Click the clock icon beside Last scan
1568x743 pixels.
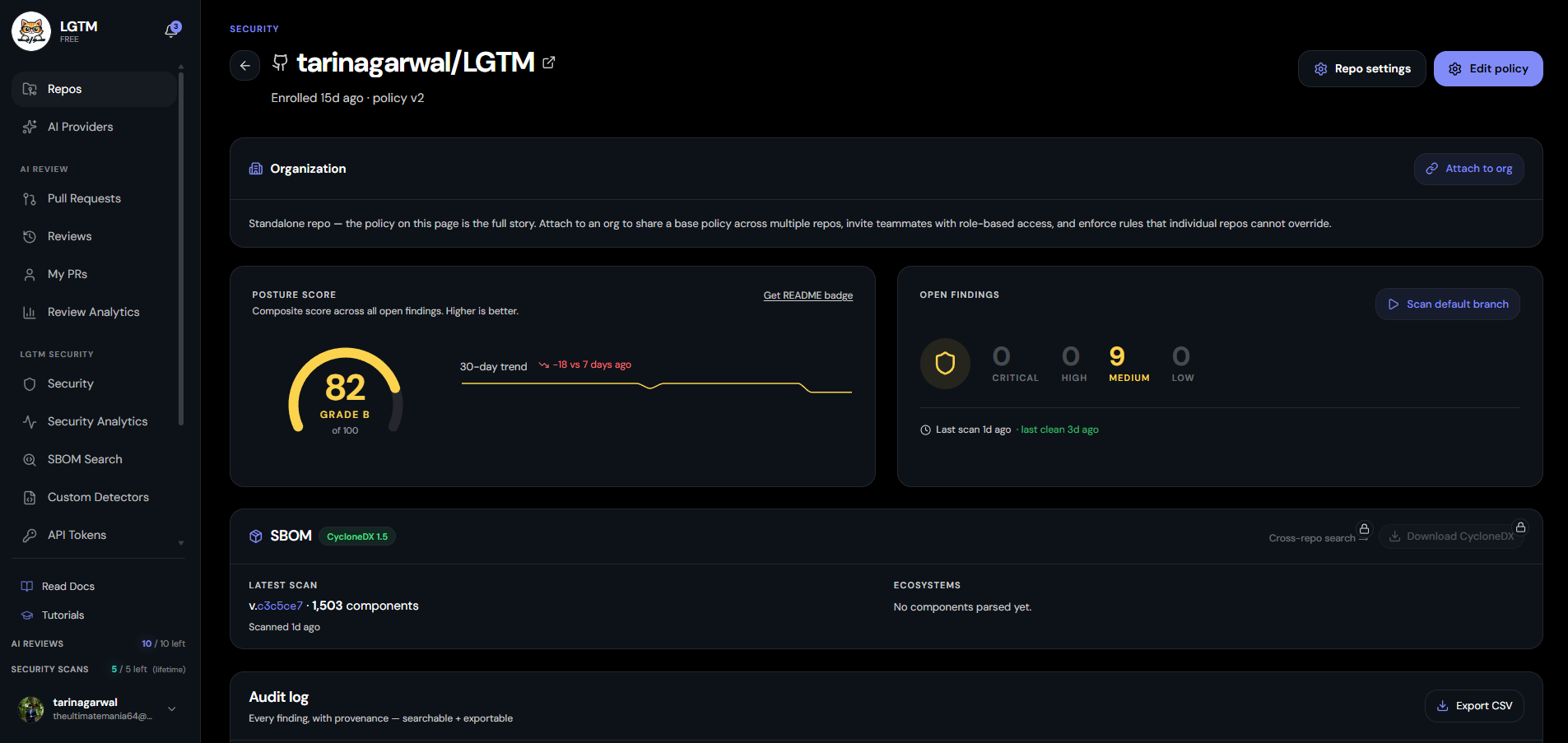click(925, 430)
